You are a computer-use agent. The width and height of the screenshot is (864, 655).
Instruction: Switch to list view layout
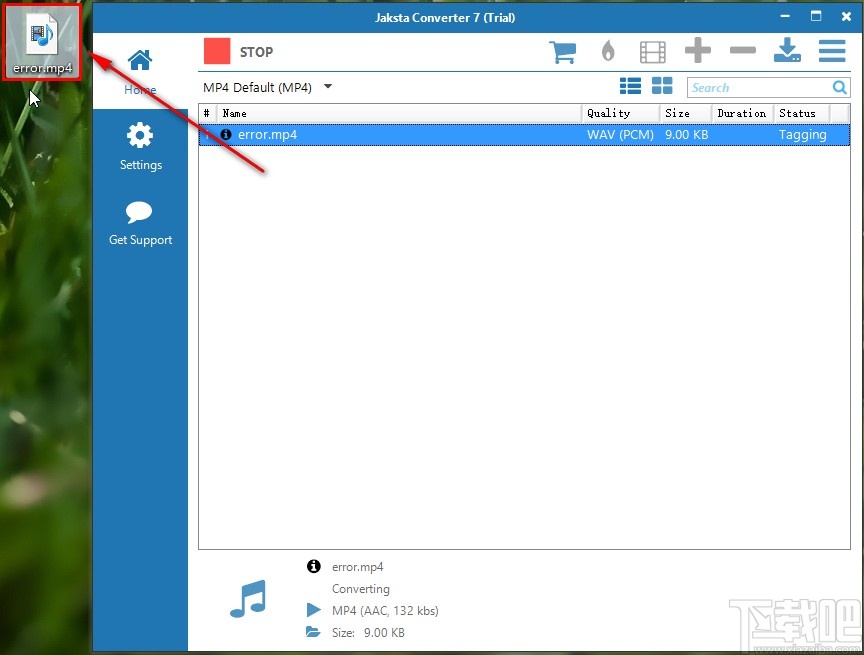click(630, 86)
